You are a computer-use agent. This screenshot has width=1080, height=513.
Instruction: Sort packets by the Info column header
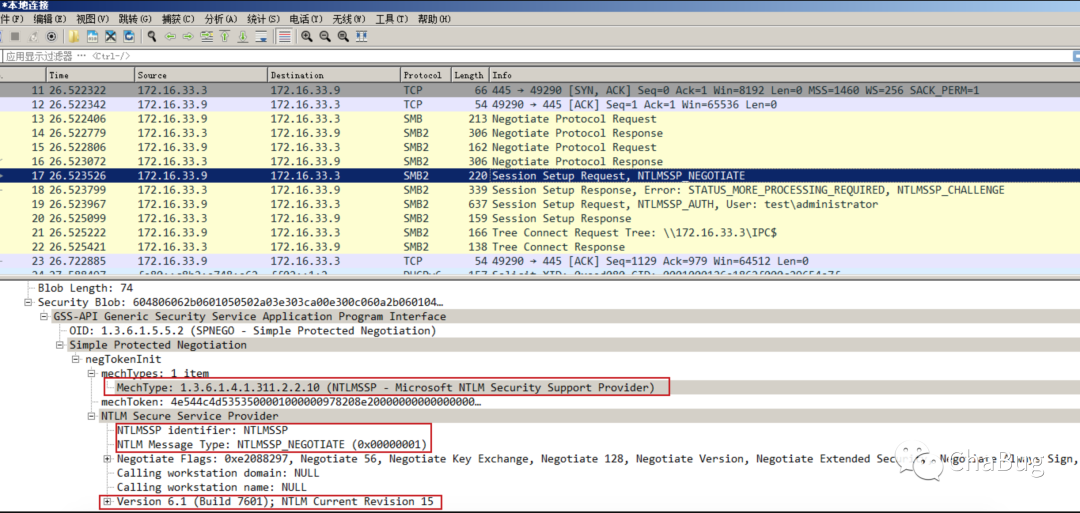point(784,75)
